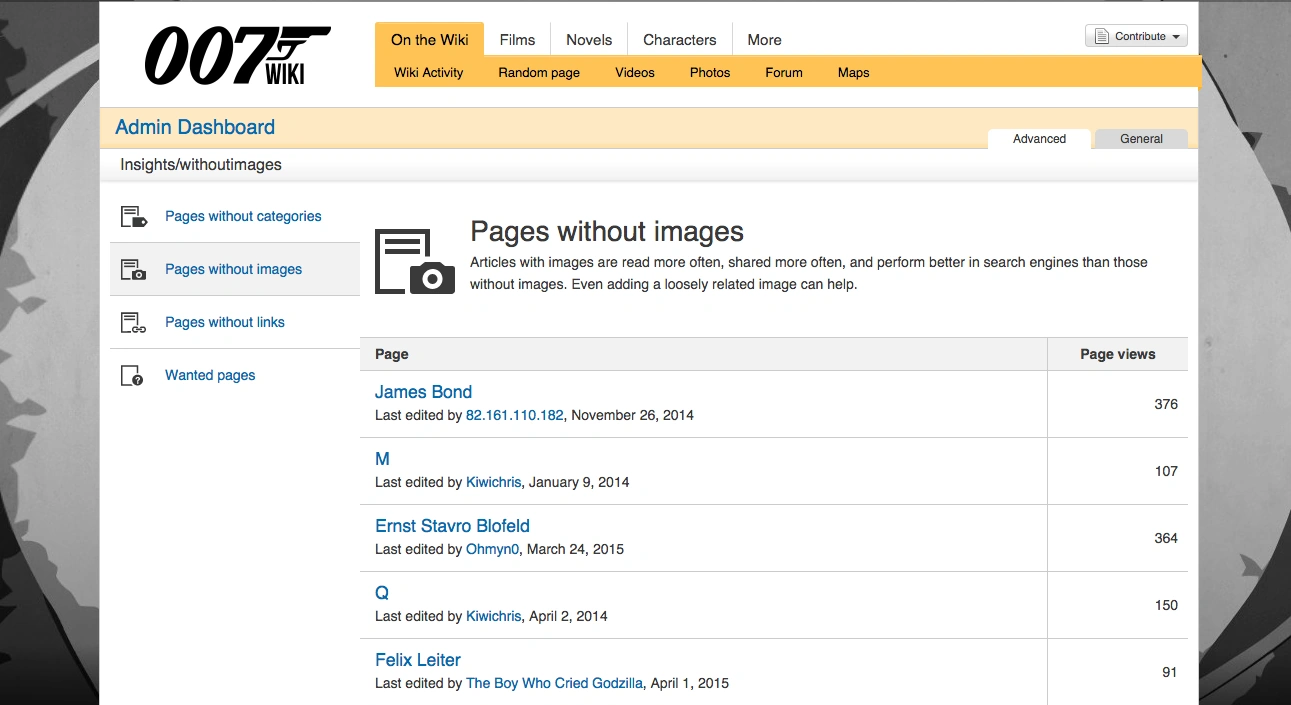Open the Admin Dashboard heading link

coord(195,127)
